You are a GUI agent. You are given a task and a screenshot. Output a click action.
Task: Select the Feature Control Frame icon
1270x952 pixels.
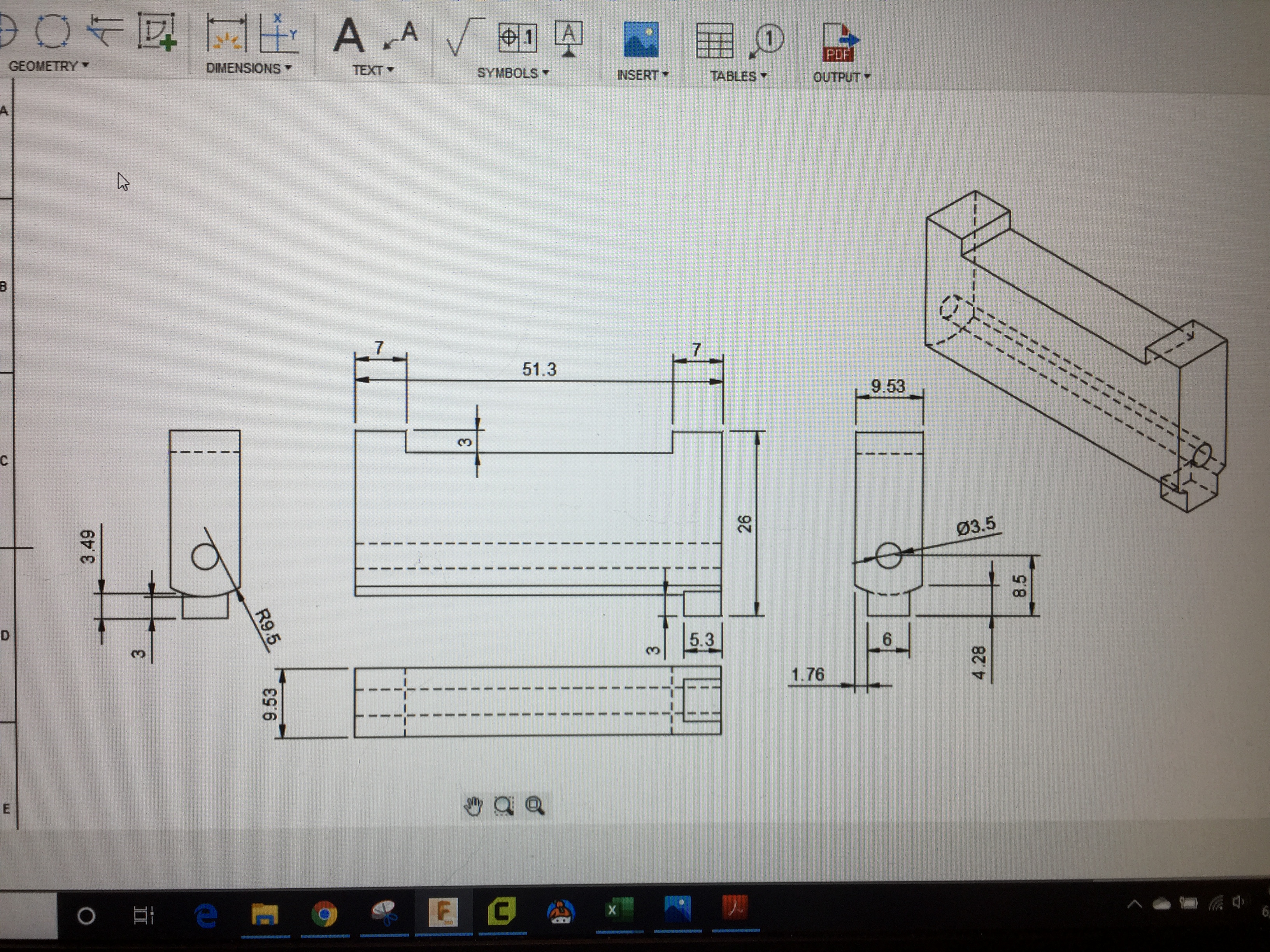tap(517, 38)
